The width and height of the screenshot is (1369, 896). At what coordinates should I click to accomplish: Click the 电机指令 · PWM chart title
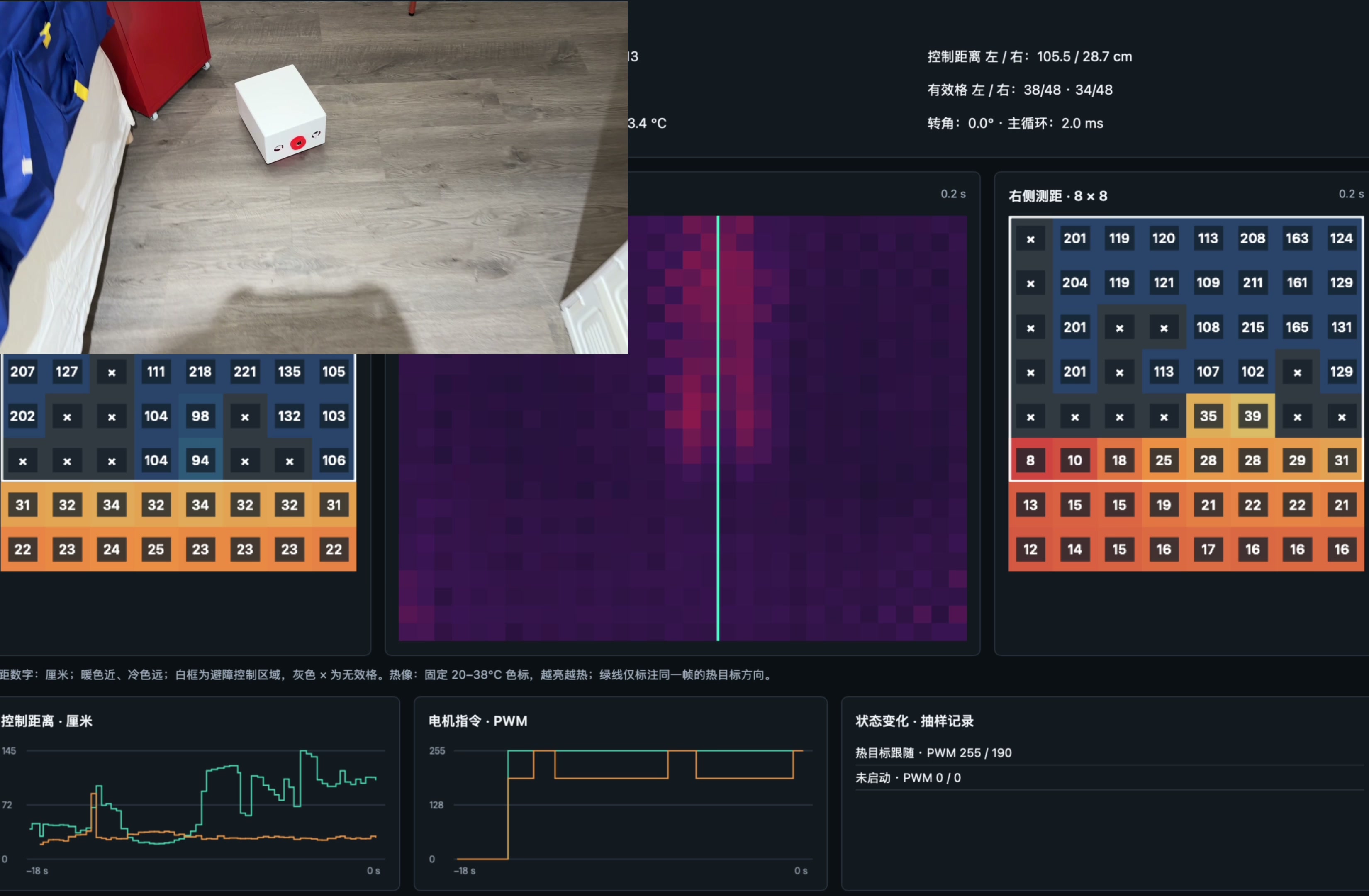click(477, 721)
